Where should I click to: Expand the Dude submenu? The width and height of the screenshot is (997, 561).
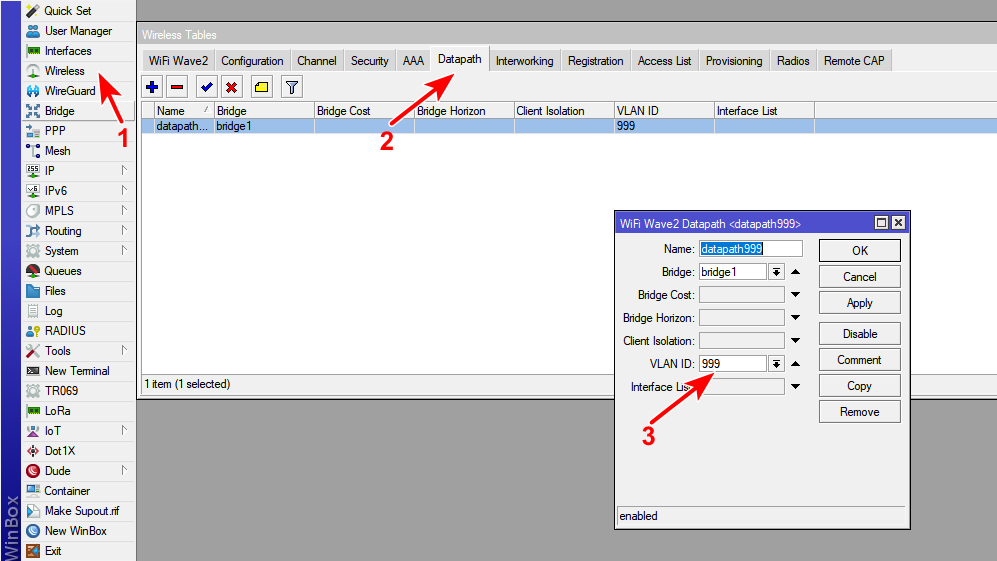(x=124, y=471)
